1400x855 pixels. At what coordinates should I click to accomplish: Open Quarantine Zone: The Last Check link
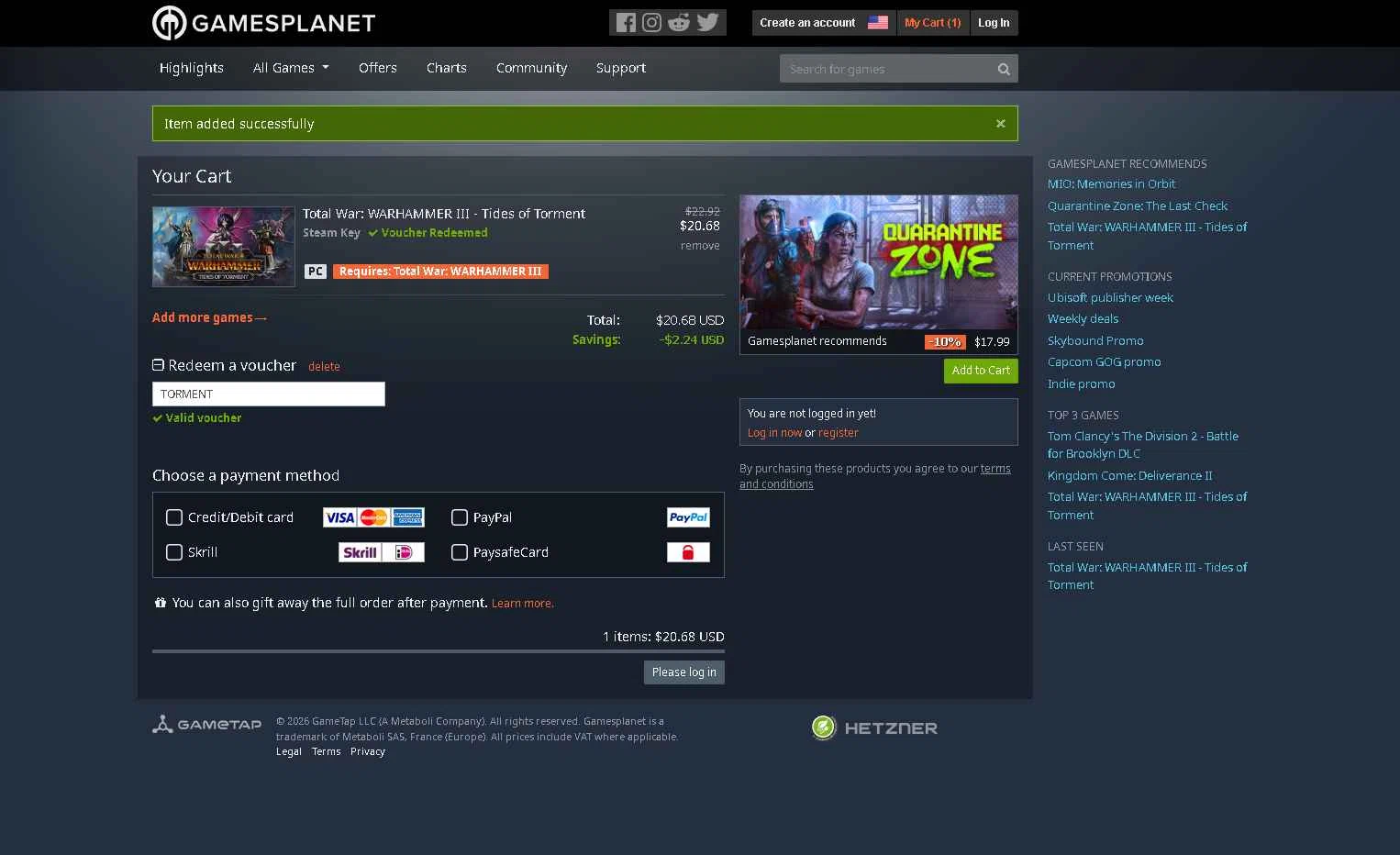(x=1138, y=206)
